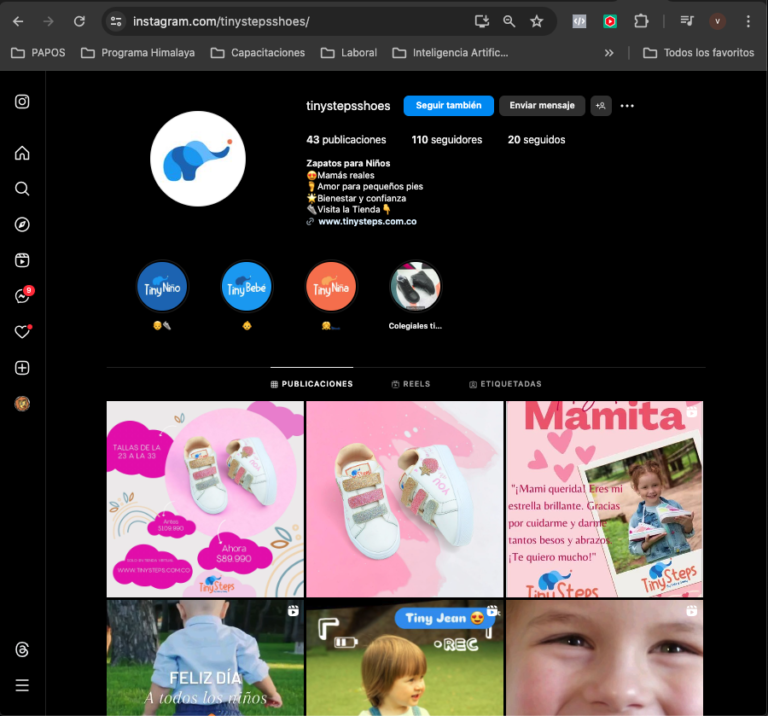The width and height of the screenshot is (768, 716).
Task: Open Todos los favoritos folder
Action: [698, 53]
